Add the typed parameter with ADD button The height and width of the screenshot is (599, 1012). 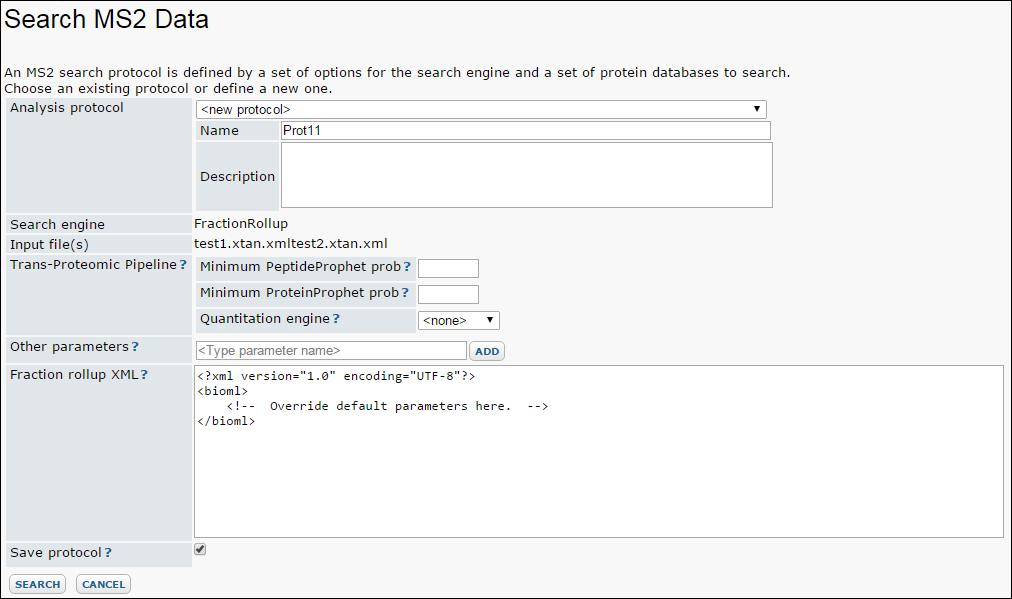pyautogui.click(x=487, y=351)
